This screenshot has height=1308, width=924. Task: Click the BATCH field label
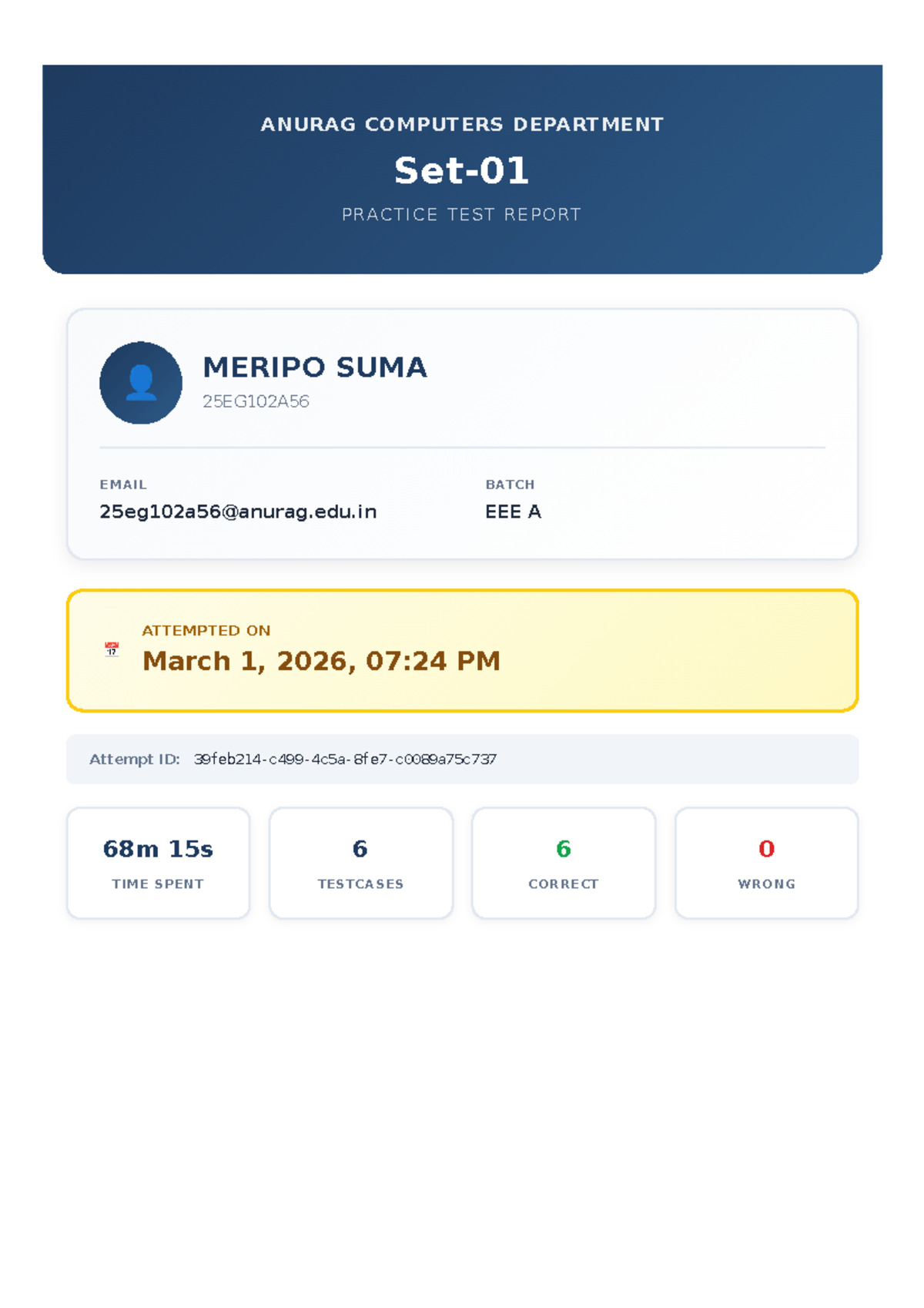coord(510,485)
